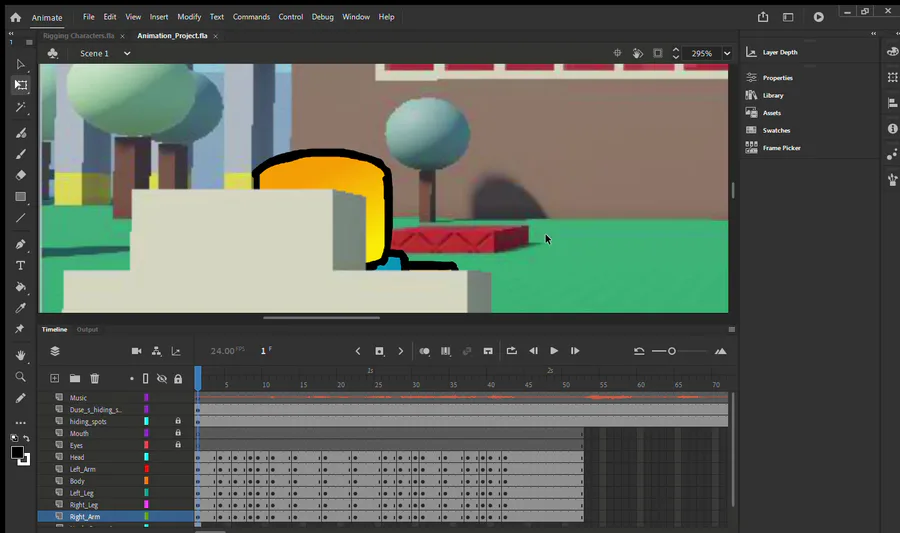
Task: Open the Layer Depth panel from the timeline
Action: pyautogui.click(x=176, y=351)
